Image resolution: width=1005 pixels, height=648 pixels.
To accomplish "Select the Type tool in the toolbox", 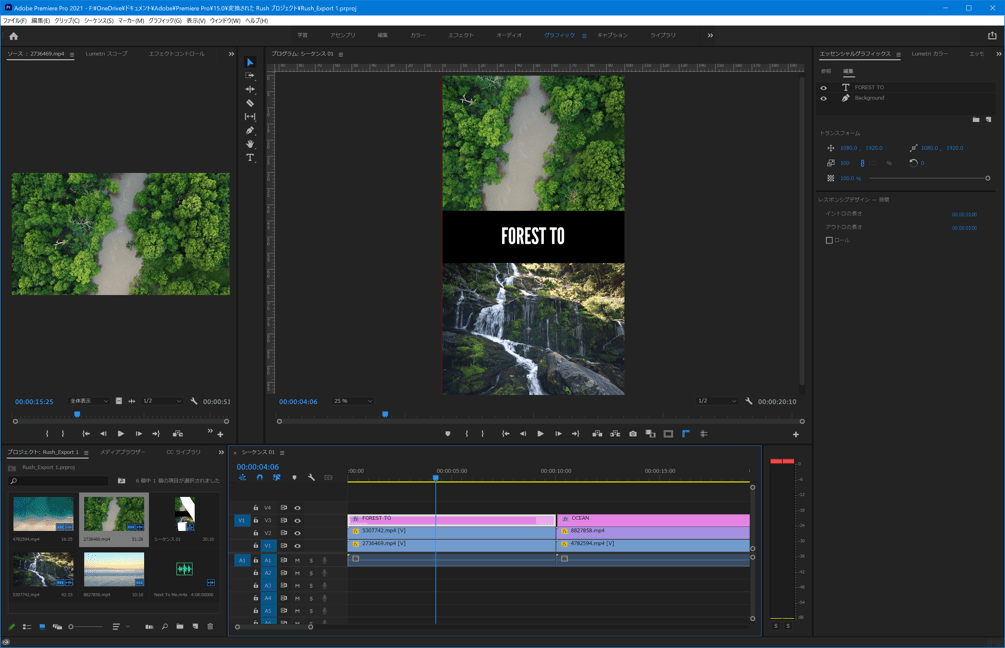I will click(x=250, y=158).
